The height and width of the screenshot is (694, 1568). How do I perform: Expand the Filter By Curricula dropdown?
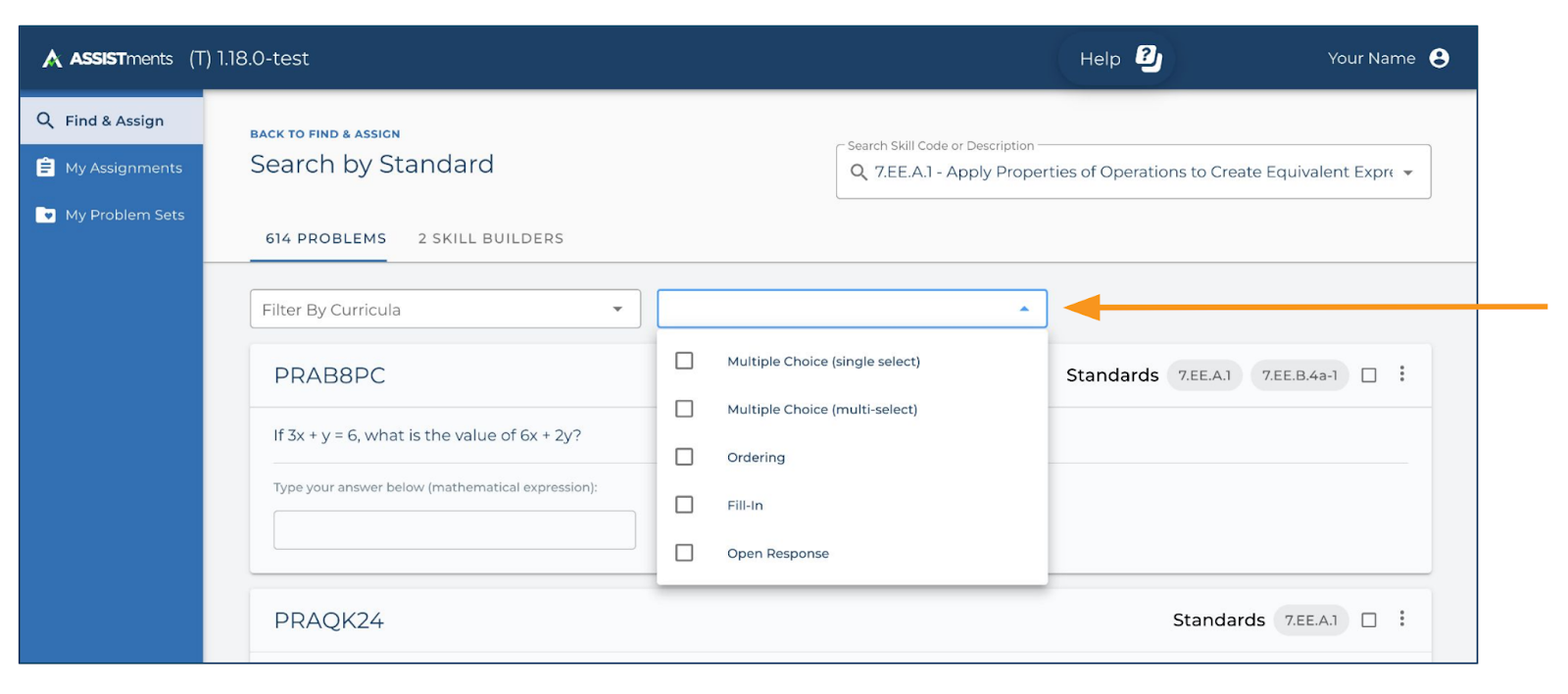pos(617,310)
